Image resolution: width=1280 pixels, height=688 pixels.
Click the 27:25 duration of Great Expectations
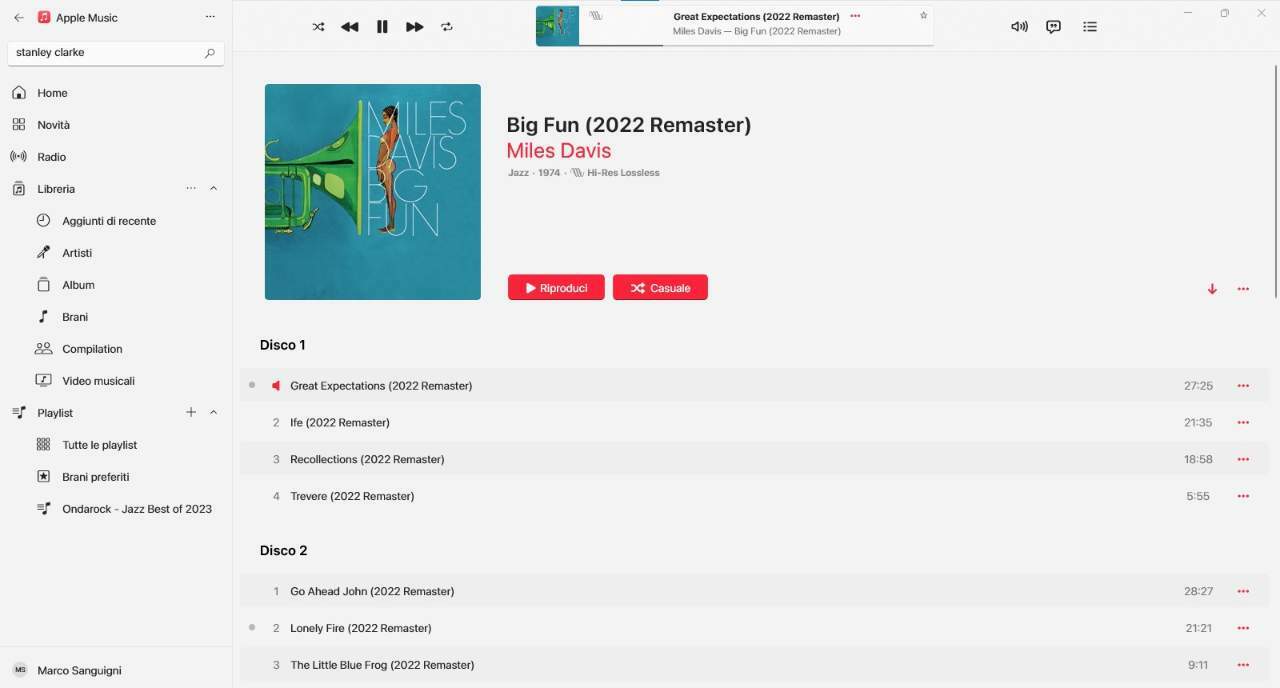click(1198, 386)
